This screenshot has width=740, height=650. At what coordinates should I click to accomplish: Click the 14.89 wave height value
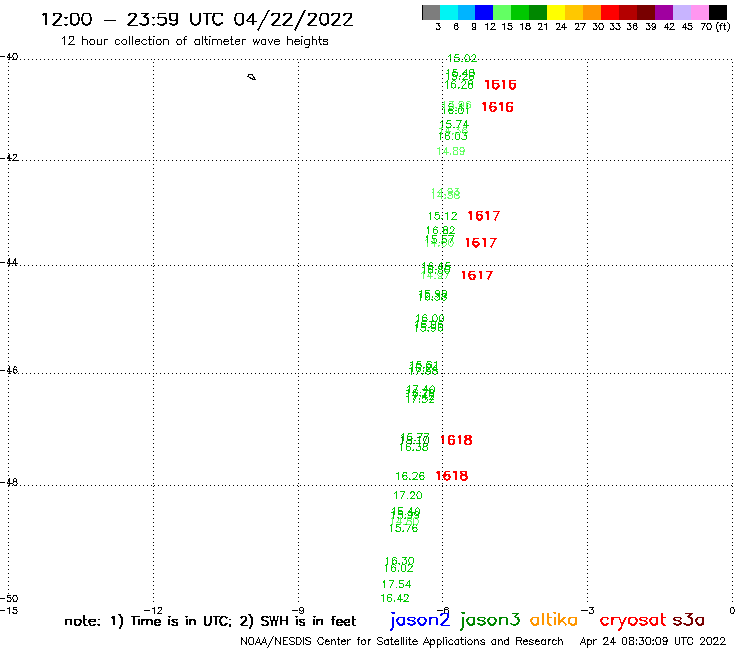(451, 151)
